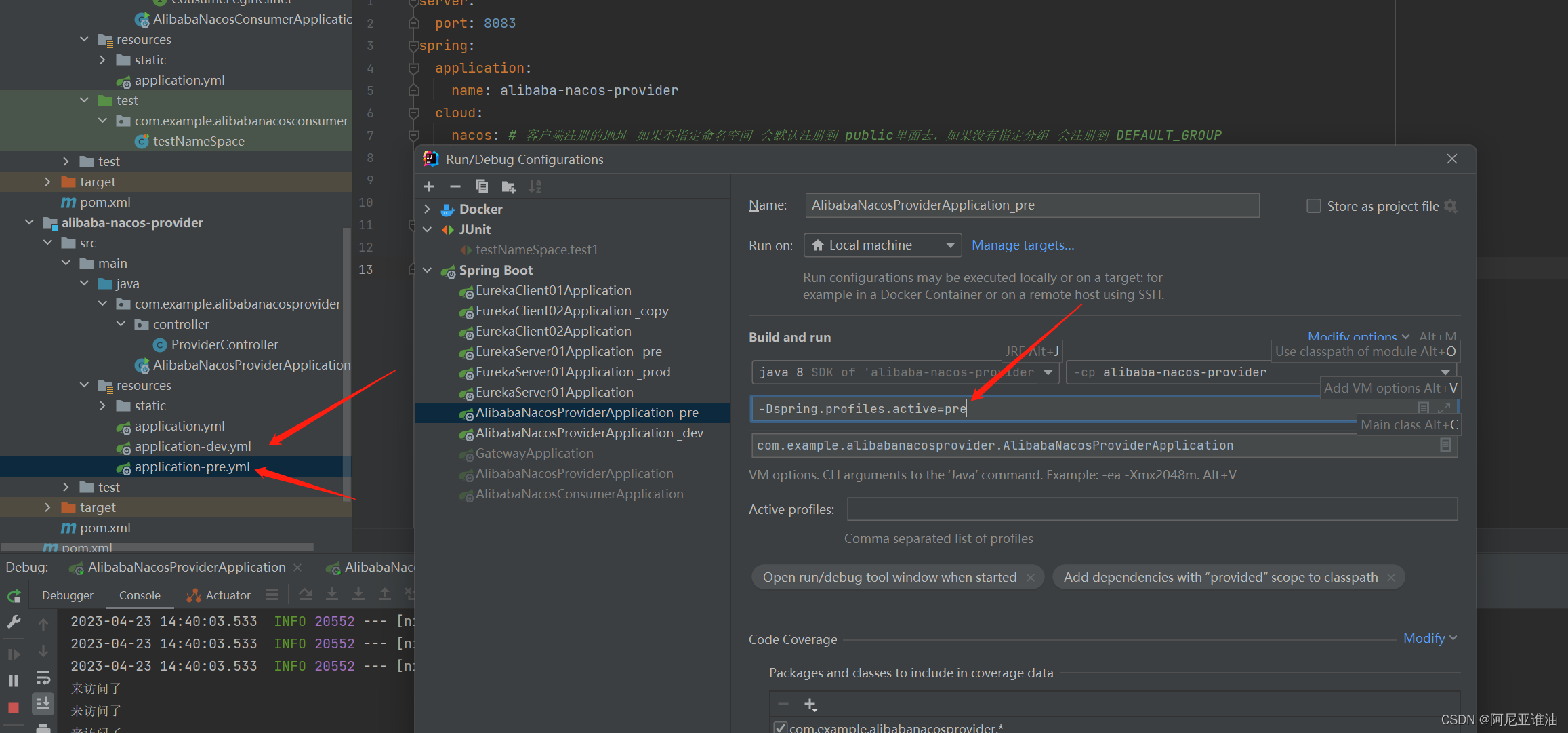Enable Store as project file checkbox

pyautogui.click(x=1313, y=206)
